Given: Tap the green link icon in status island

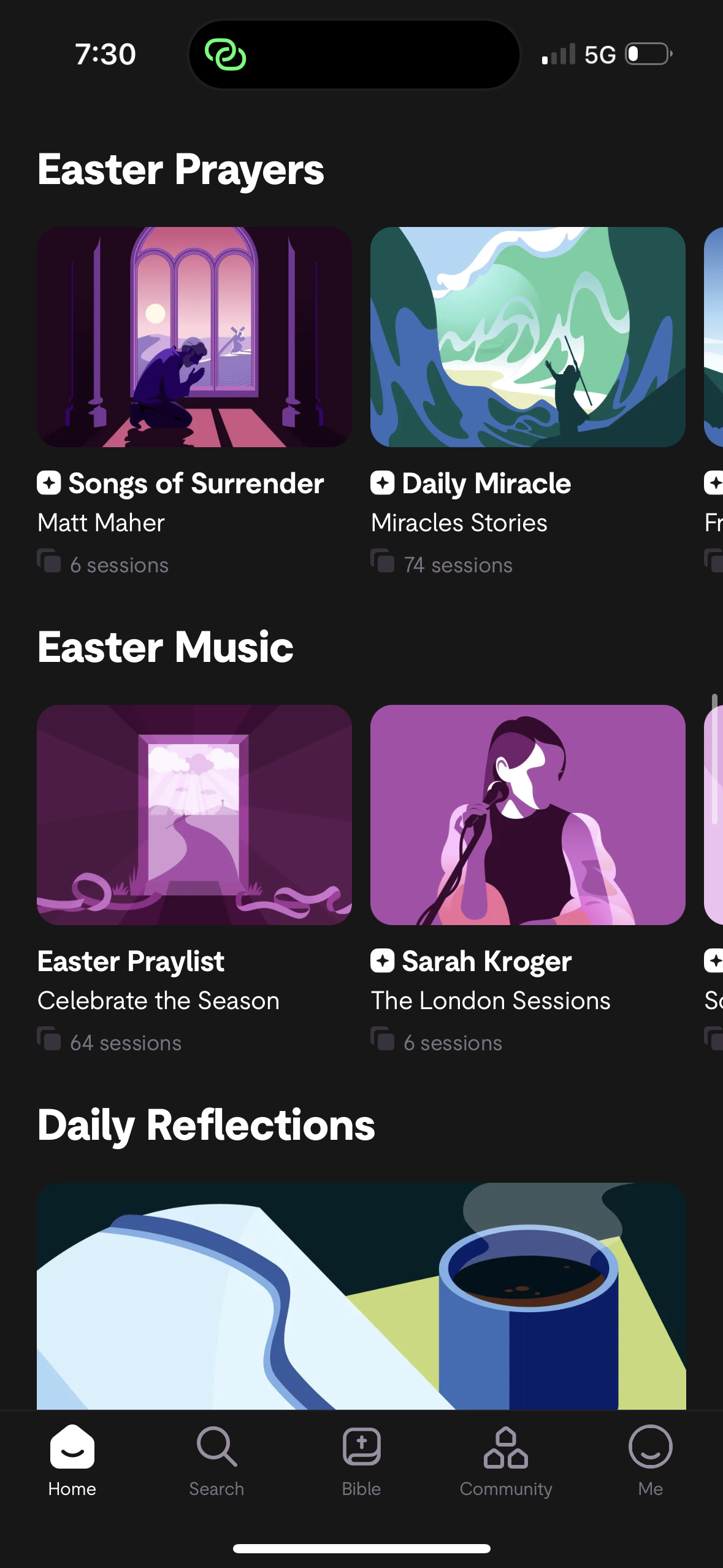Looking at the screenshot, I should point(226,55).
